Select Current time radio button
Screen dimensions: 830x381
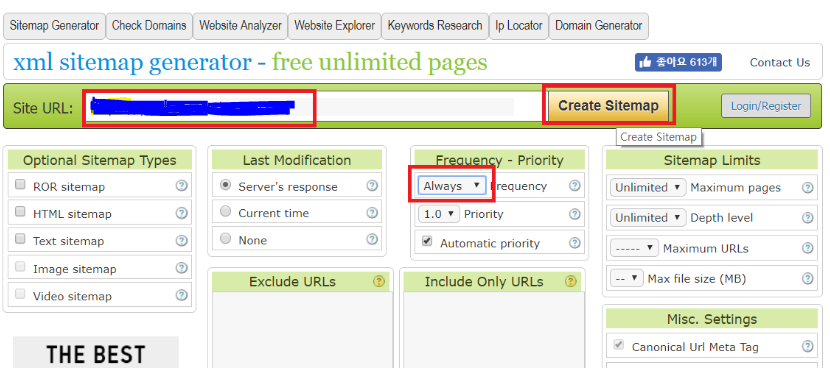click(x=225, y=212)
